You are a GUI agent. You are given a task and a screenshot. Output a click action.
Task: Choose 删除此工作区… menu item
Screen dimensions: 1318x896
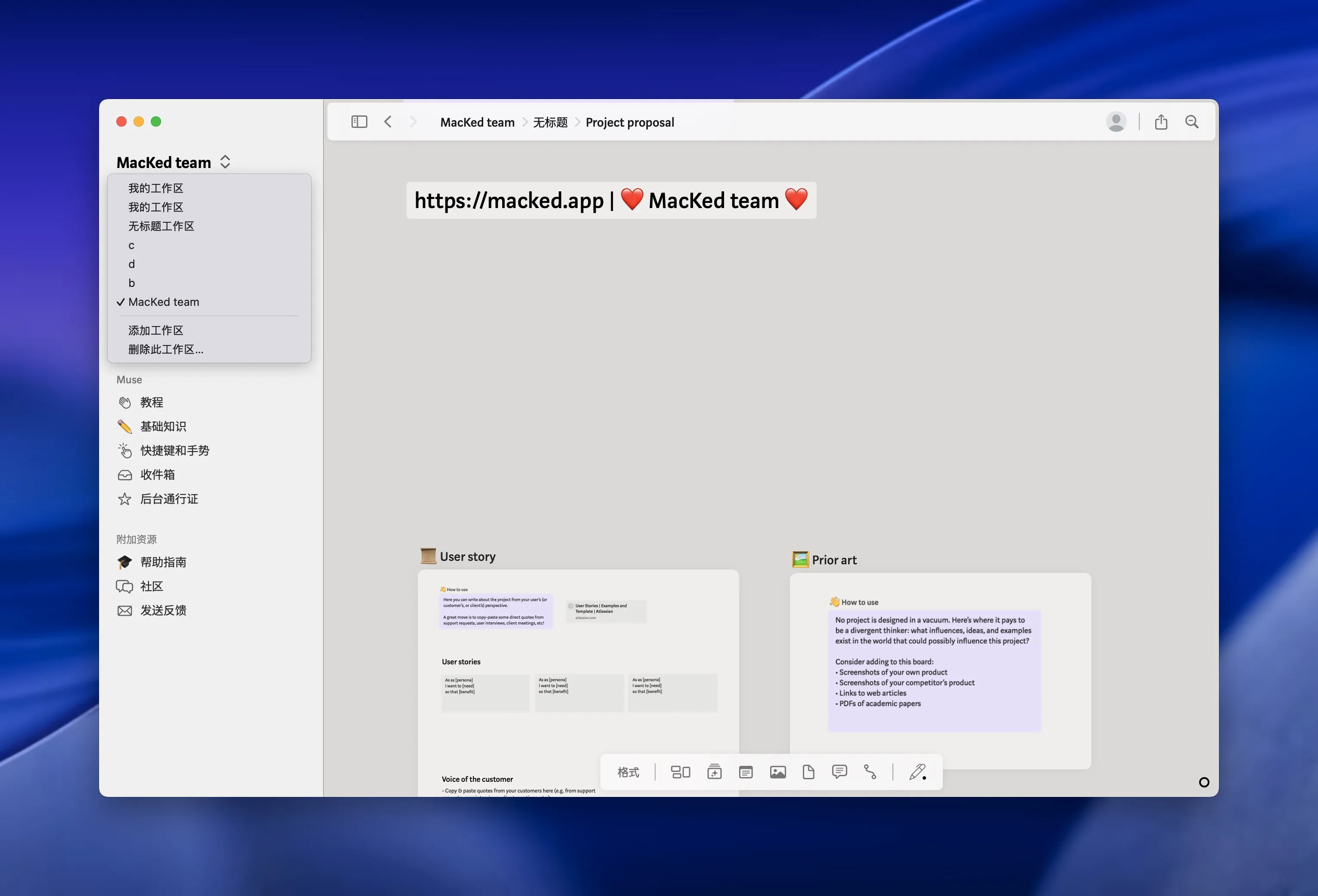[209, 349]
